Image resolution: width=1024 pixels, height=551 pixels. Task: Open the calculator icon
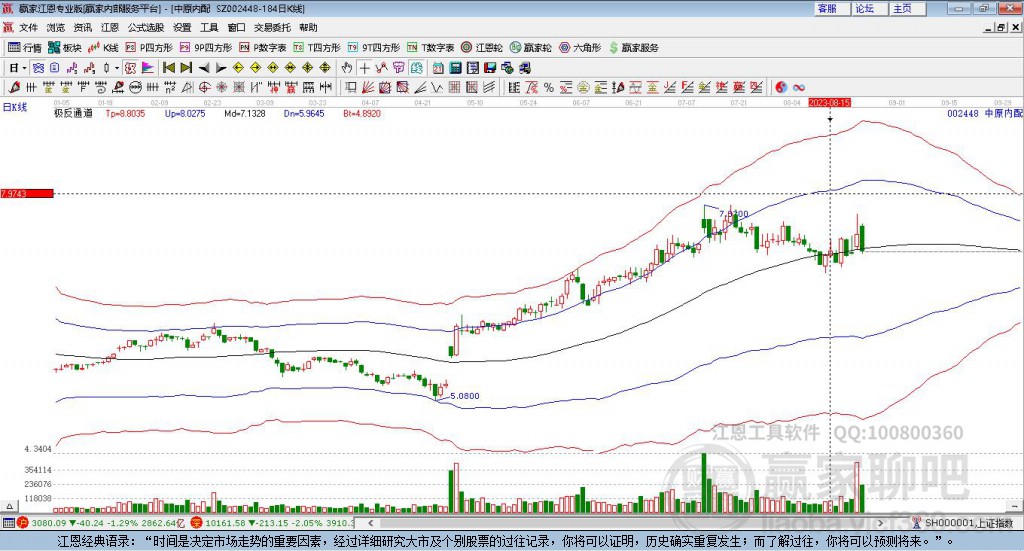[456, 68]
